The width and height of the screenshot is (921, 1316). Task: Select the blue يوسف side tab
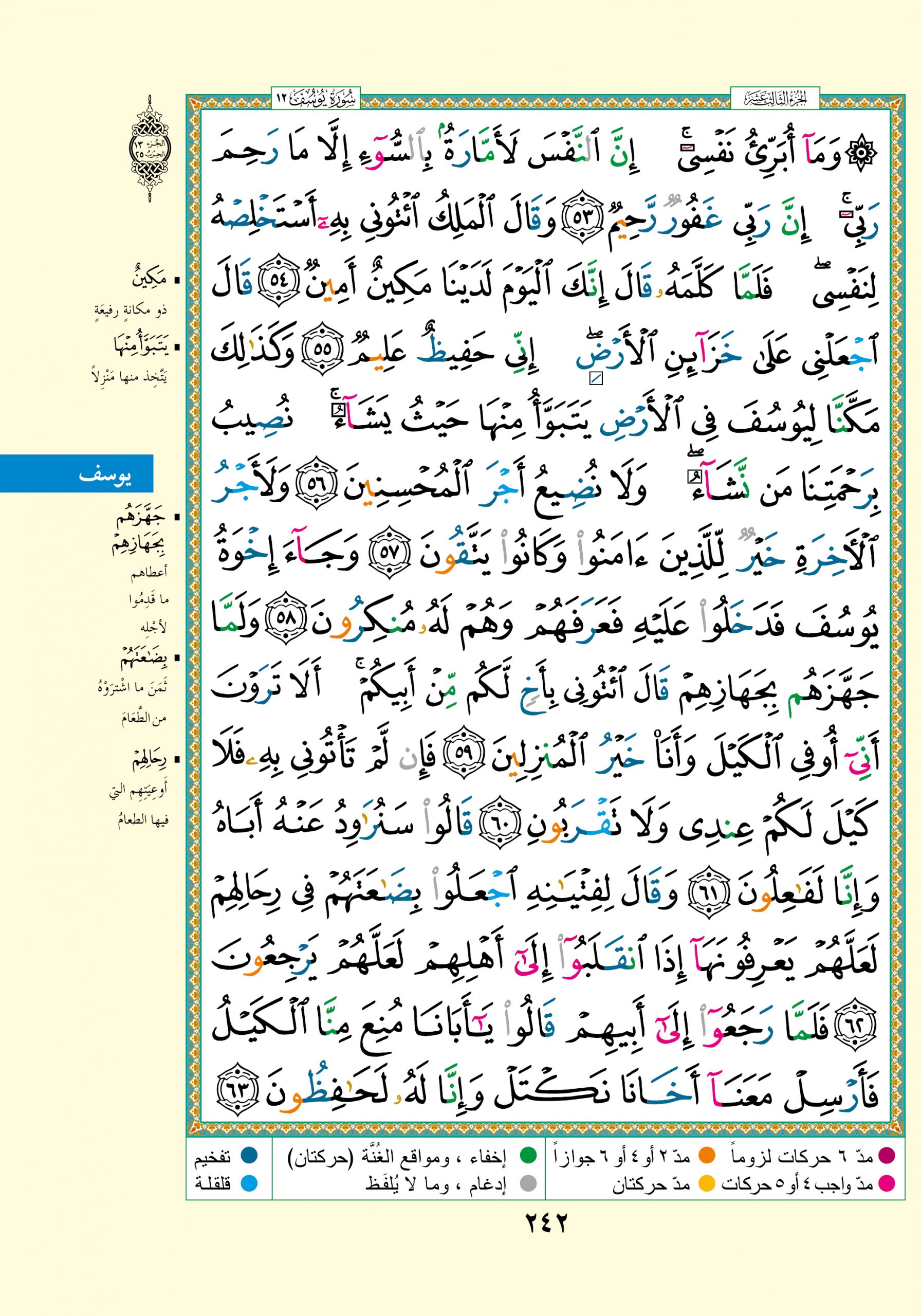[x=77, y=473]
